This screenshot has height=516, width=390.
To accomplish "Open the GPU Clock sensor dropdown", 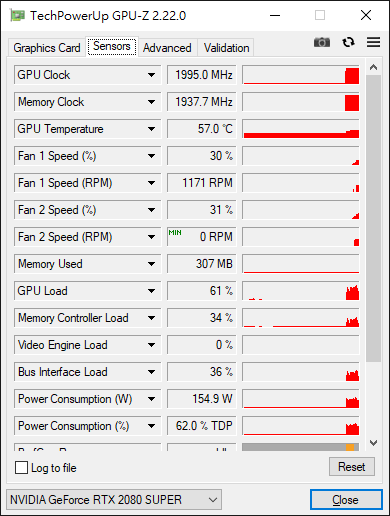I will tap(151, 75).
